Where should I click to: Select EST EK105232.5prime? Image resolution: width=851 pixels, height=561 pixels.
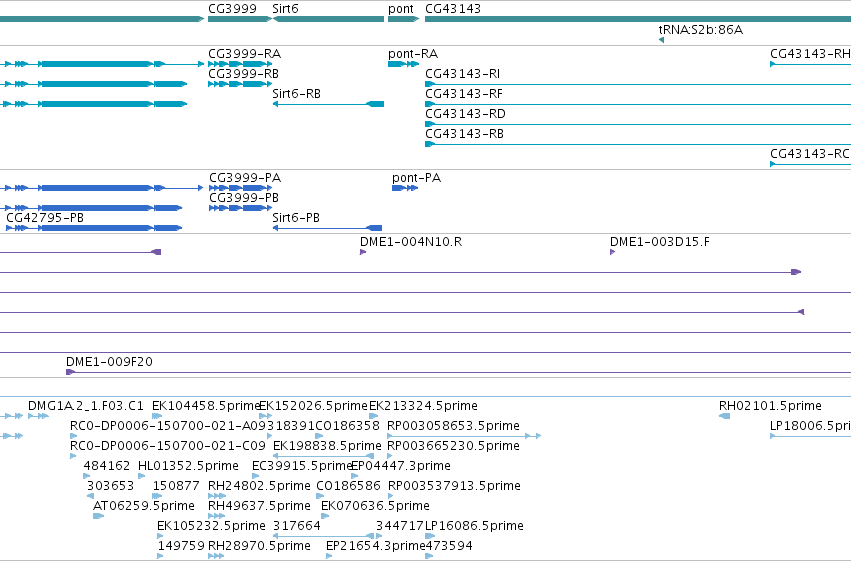click(211, 526)
